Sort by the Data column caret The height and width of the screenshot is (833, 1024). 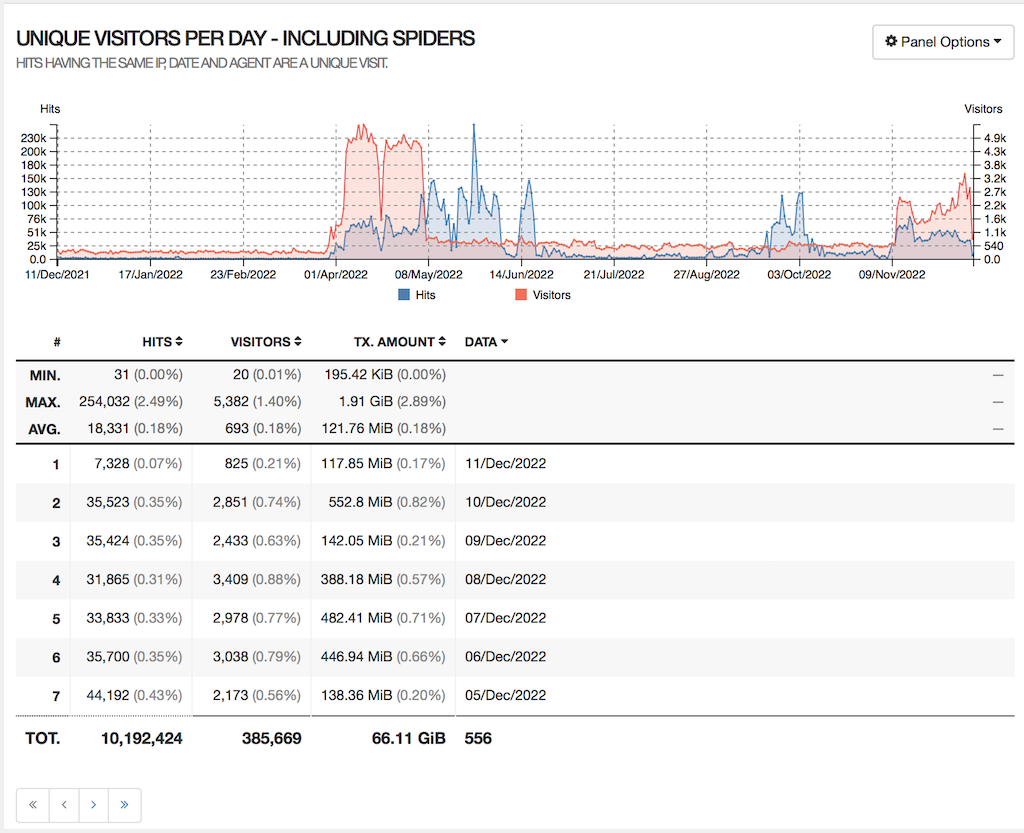[x=504, y=342]
